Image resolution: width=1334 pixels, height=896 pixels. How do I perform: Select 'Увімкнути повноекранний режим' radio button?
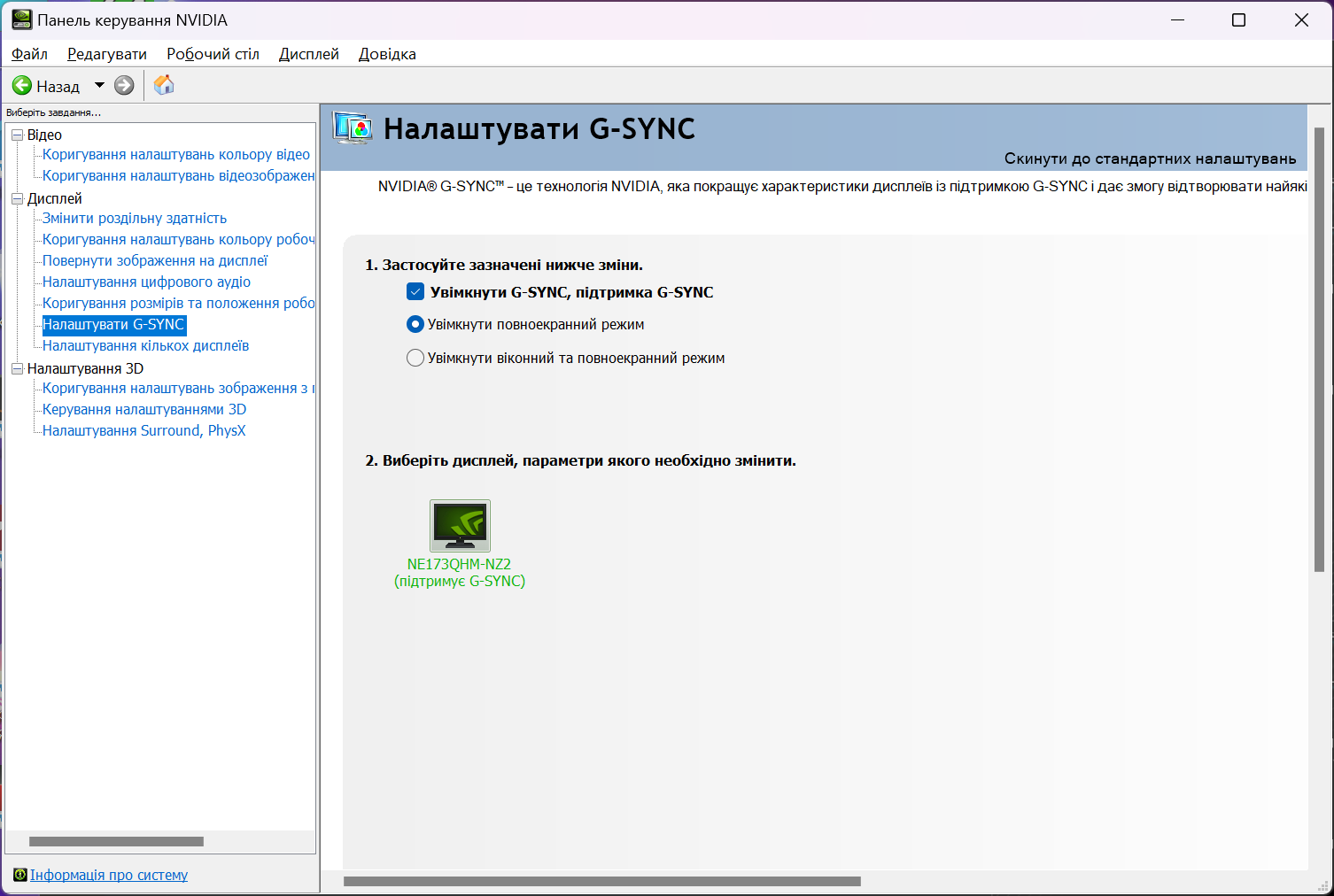click(415, 324)
